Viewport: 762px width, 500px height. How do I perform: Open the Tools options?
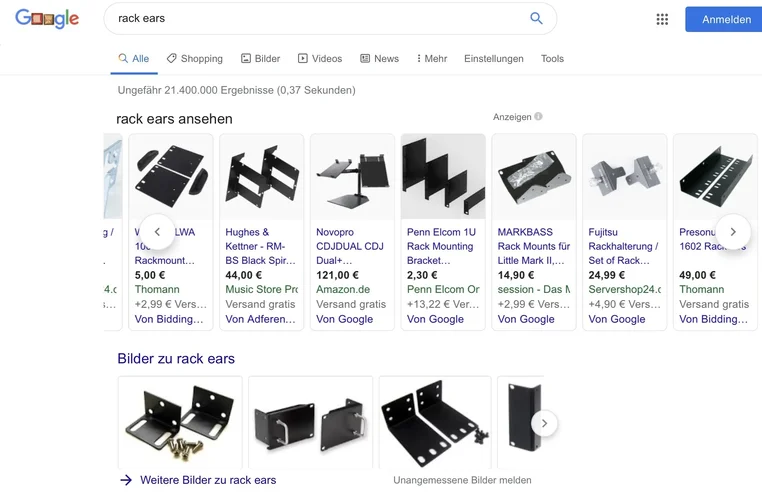pyautogui.click(x=552, y=59)
